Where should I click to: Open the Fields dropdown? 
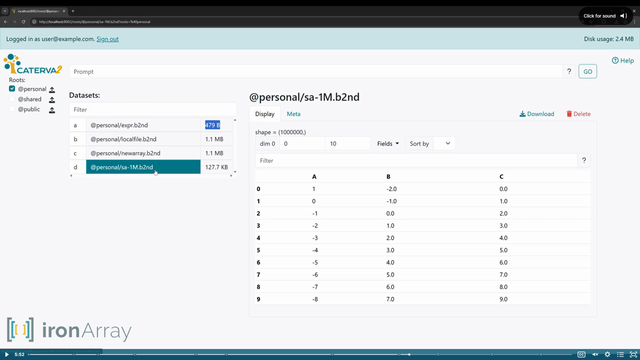pyautogui.click(x=388, y=144)
